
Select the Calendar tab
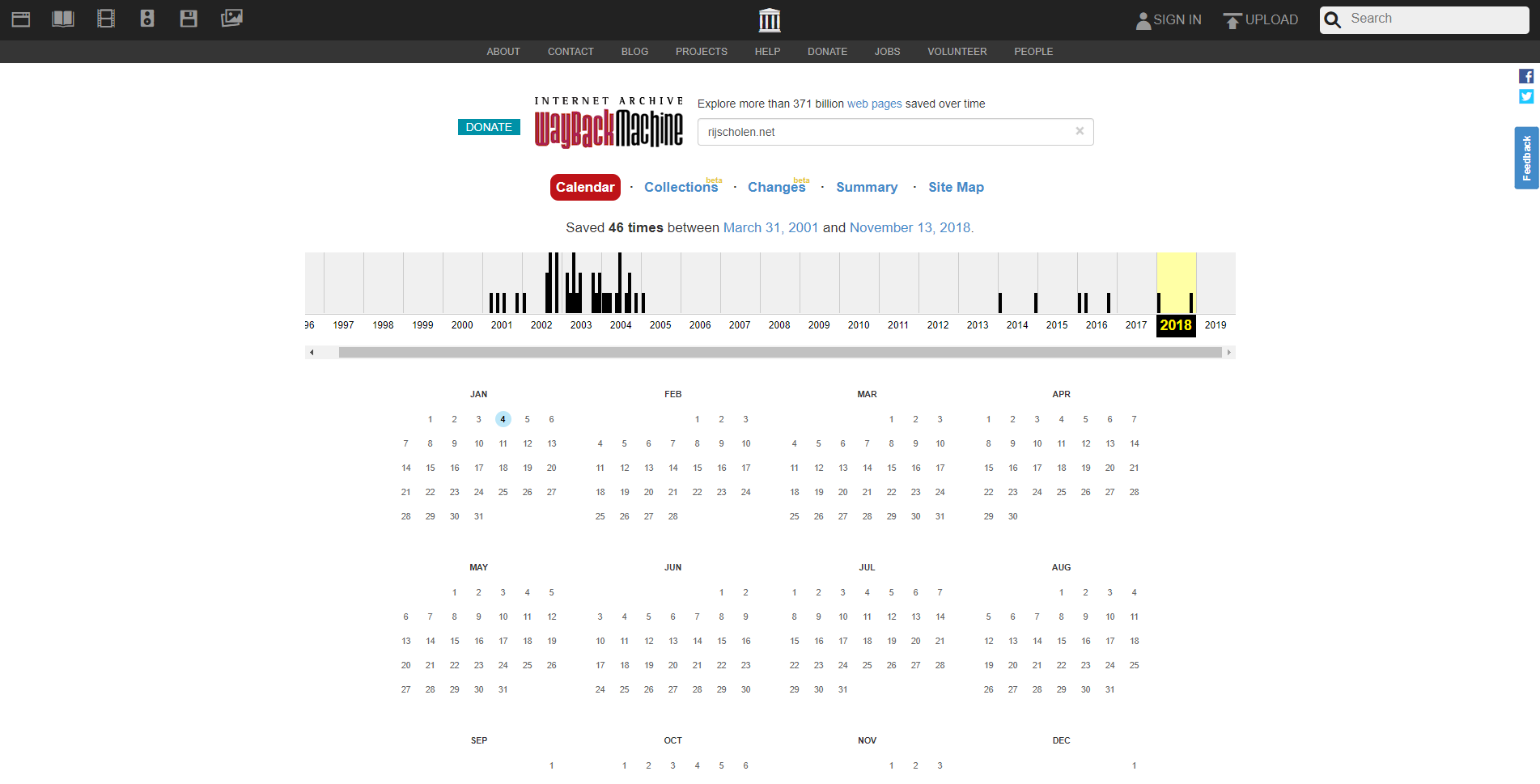tap(585, 187)
